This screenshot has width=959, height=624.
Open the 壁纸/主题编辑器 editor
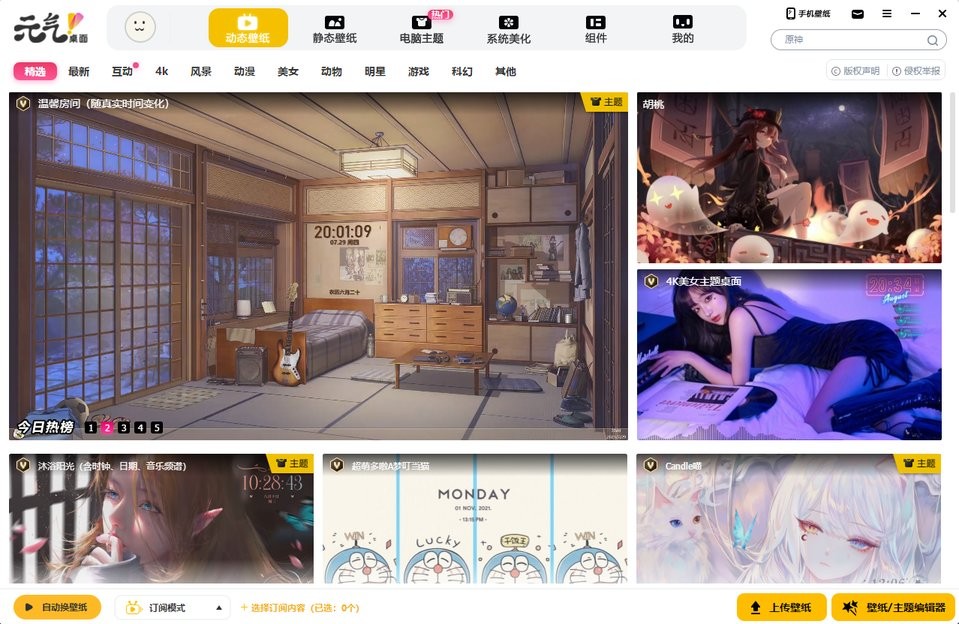[893, 607]
